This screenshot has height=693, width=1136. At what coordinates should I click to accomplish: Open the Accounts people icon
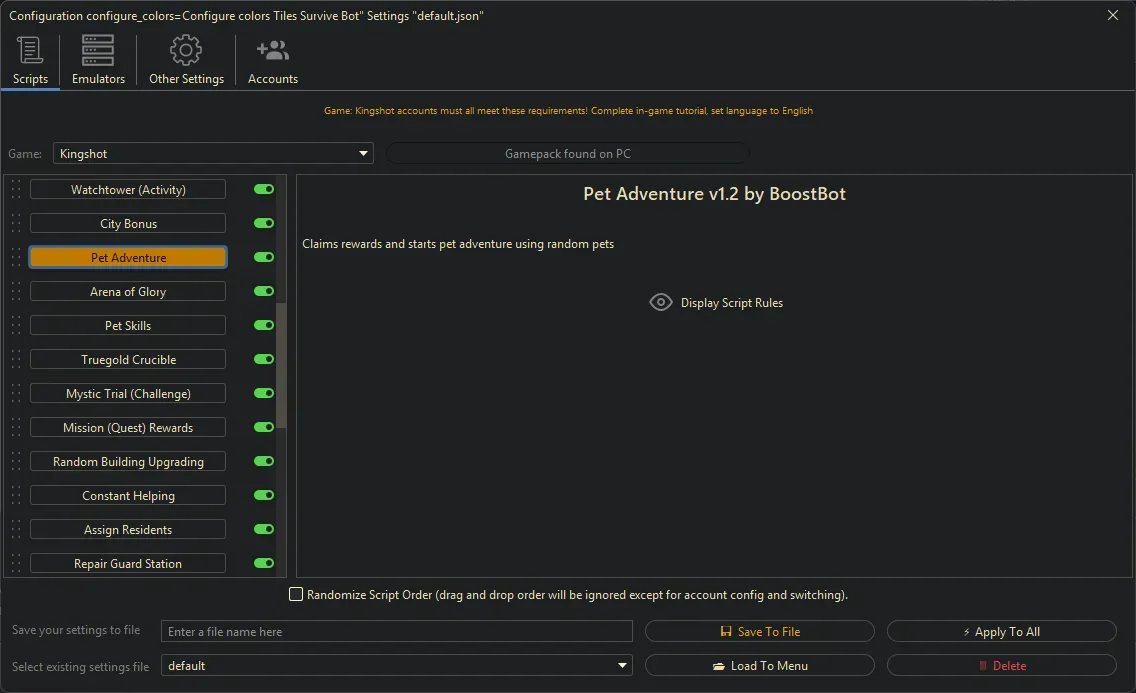pyautogui.click(x=272, y=50)
